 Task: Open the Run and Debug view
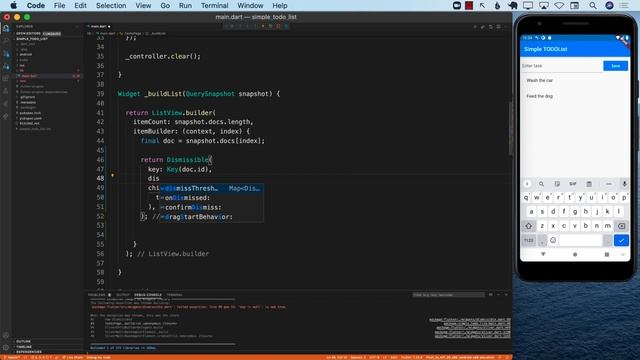(6, 66)
